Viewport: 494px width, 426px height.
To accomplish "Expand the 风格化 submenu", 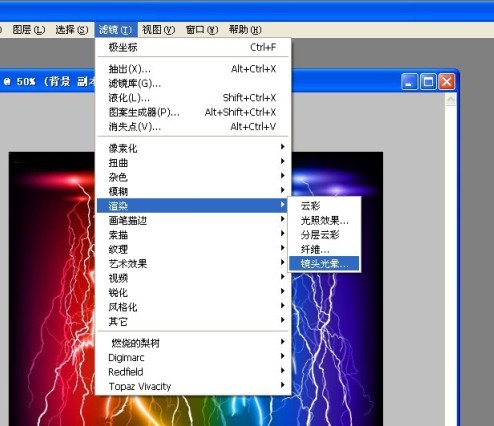I will [193, 307].
